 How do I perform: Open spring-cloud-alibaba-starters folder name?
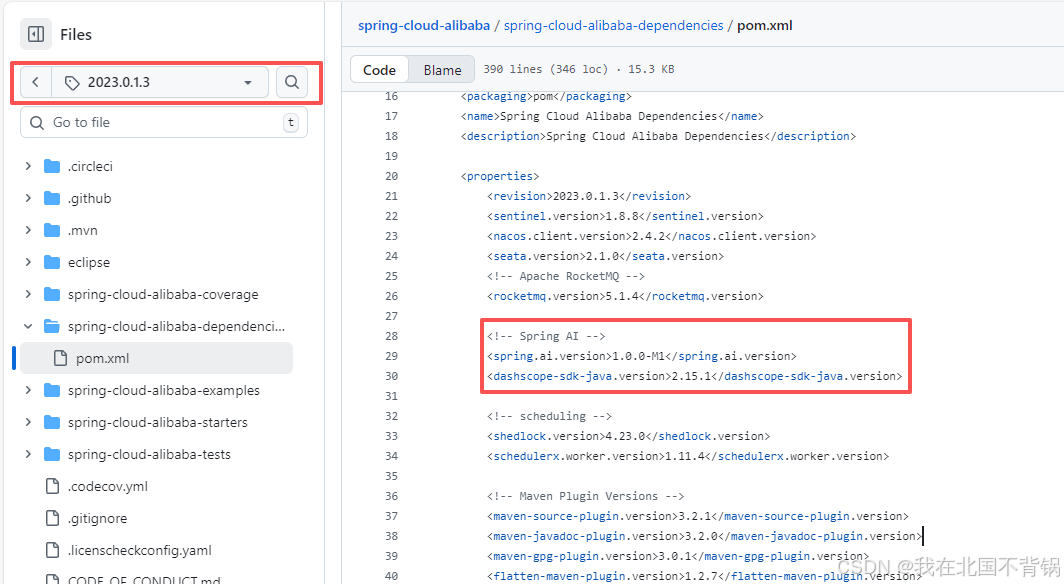[157, 422]
